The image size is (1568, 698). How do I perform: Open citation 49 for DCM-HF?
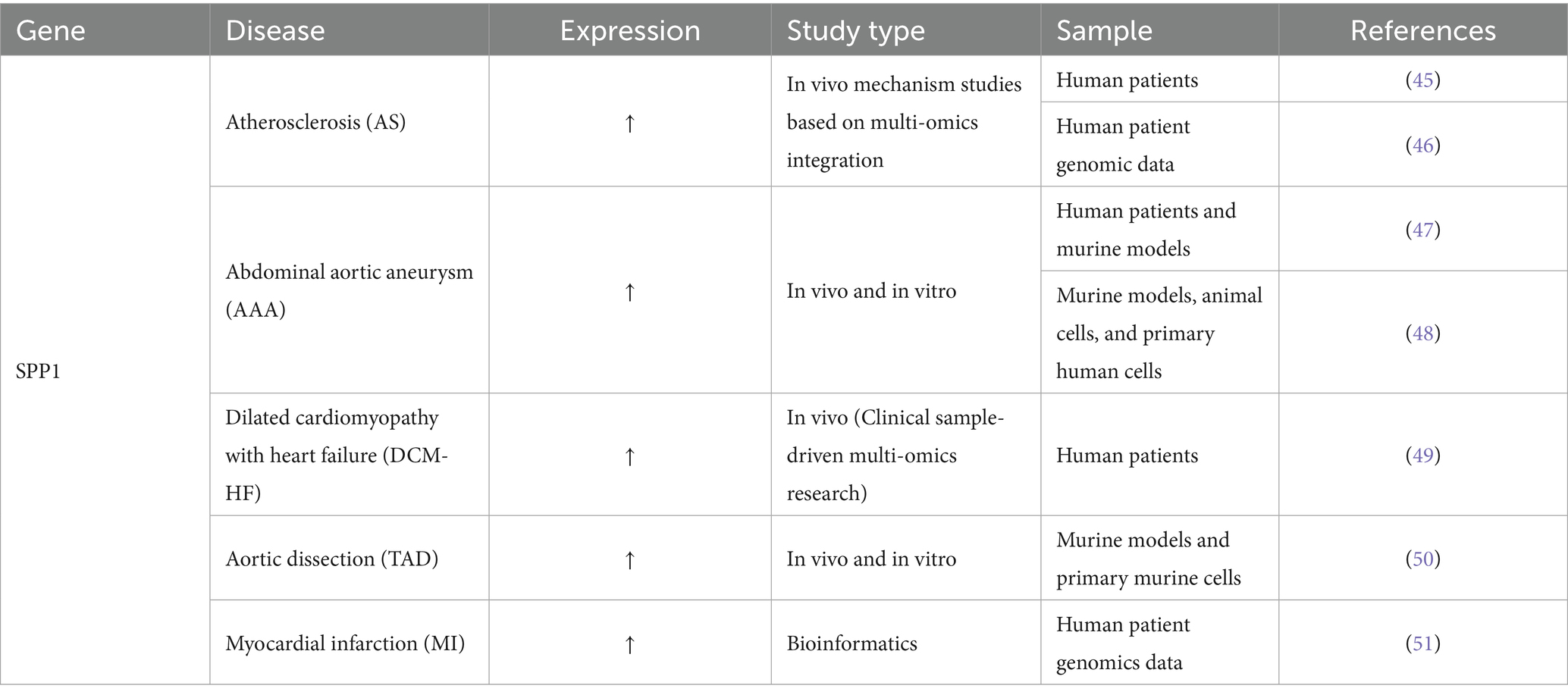click(x=1422, y=455)
